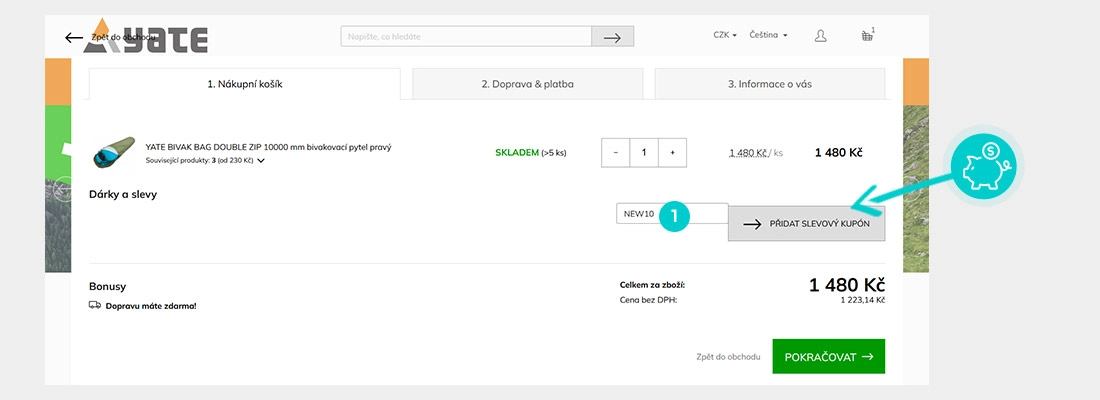Click the back arrow to the shop

[74, 37]
